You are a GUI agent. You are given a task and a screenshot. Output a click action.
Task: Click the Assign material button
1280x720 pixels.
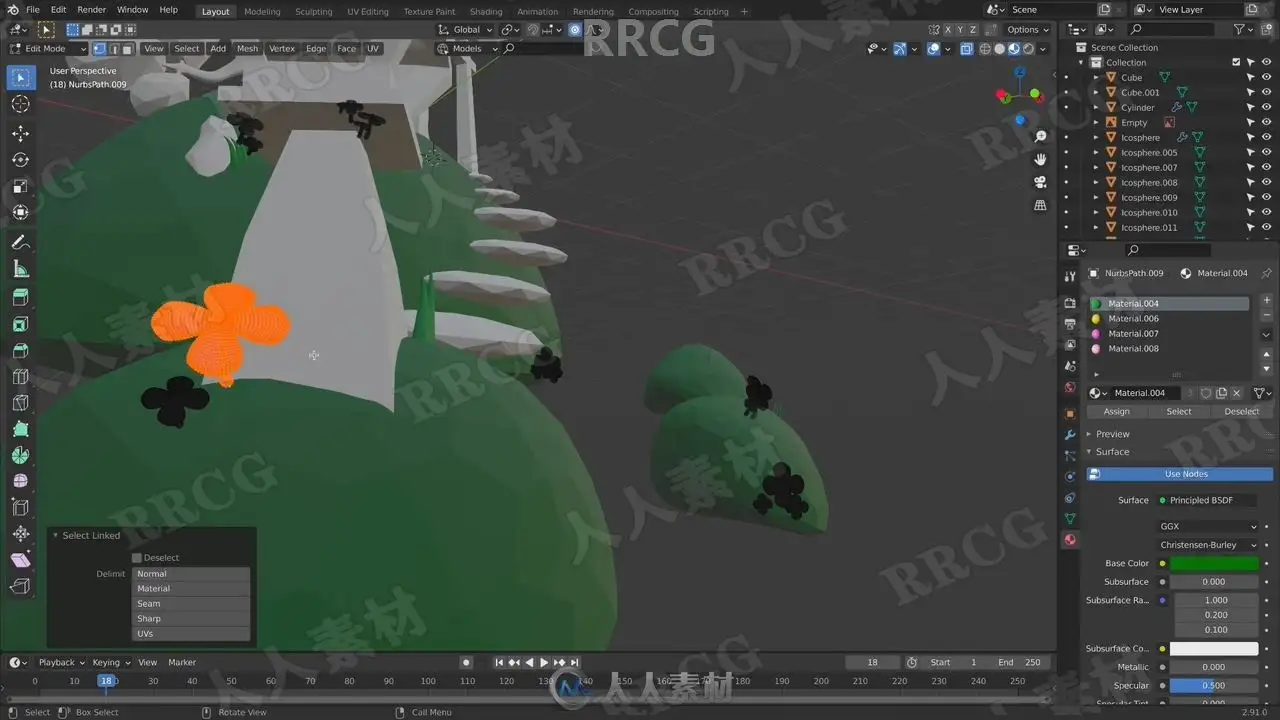[1117, 411]
